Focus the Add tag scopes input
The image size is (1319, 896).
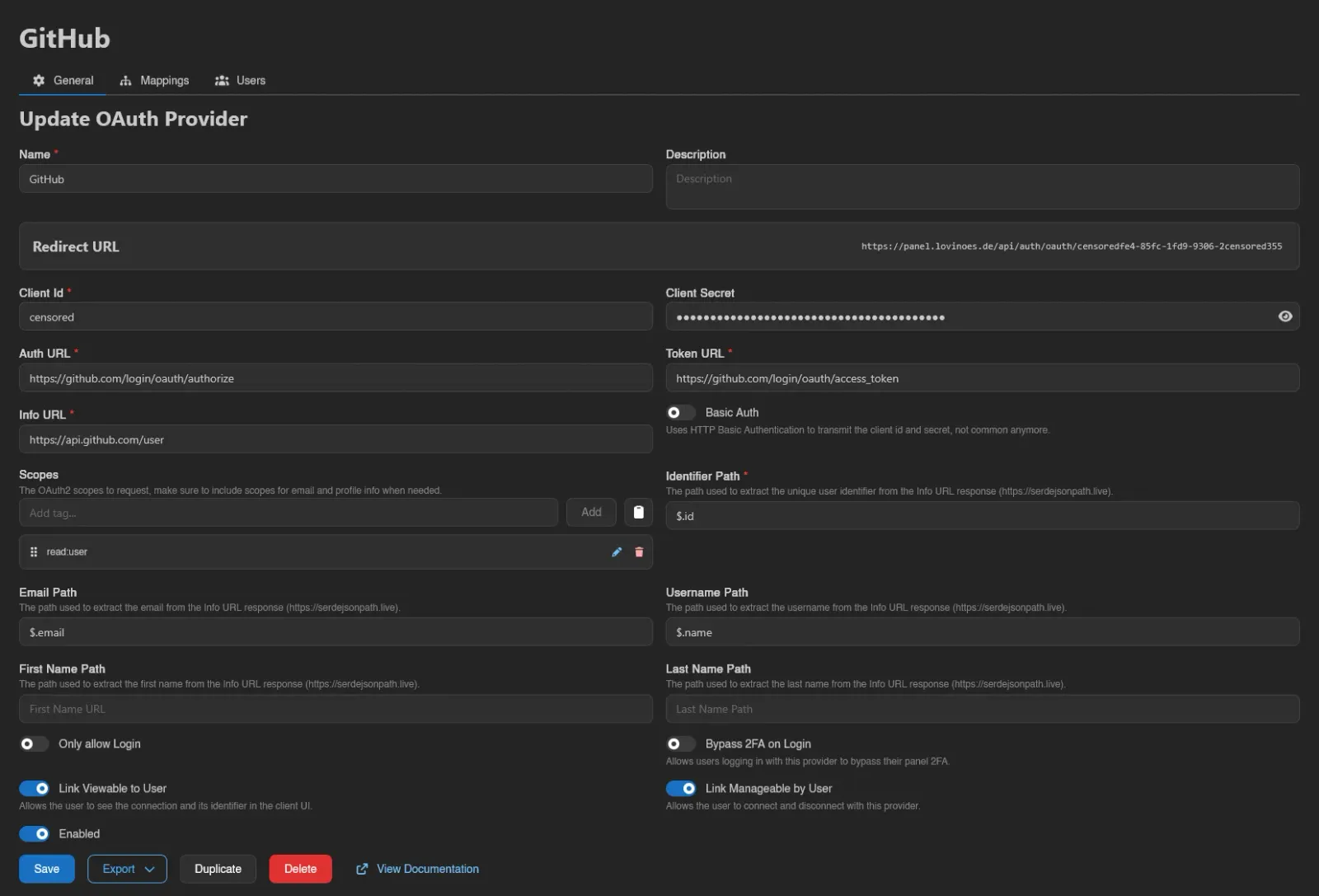tap(289, 512)
